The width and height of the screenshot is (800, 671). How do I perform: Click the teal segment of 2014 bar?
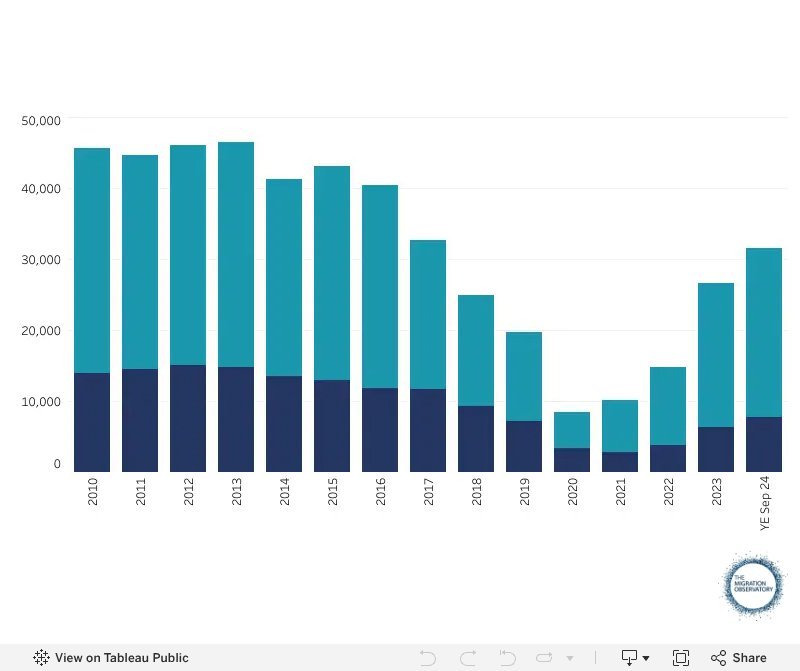click(284, 278)
